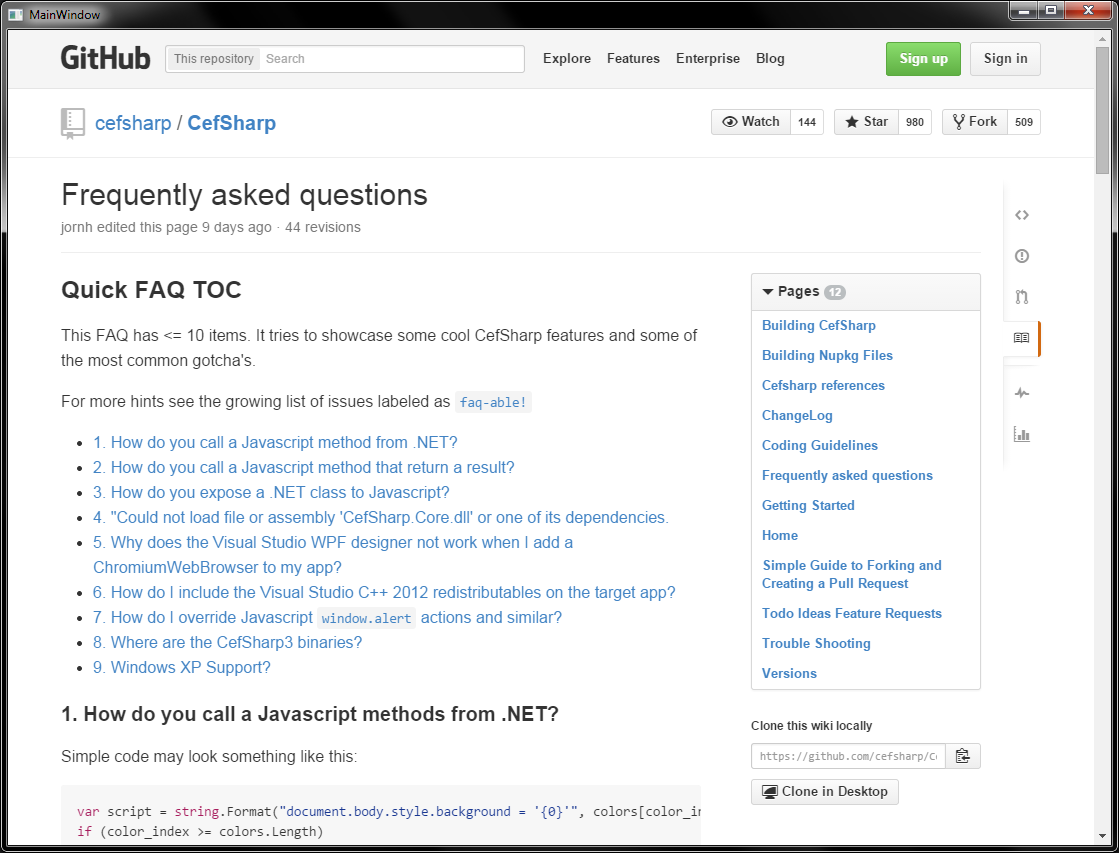Open the Code tab icon in sidebar

(x=1021, y=215)
